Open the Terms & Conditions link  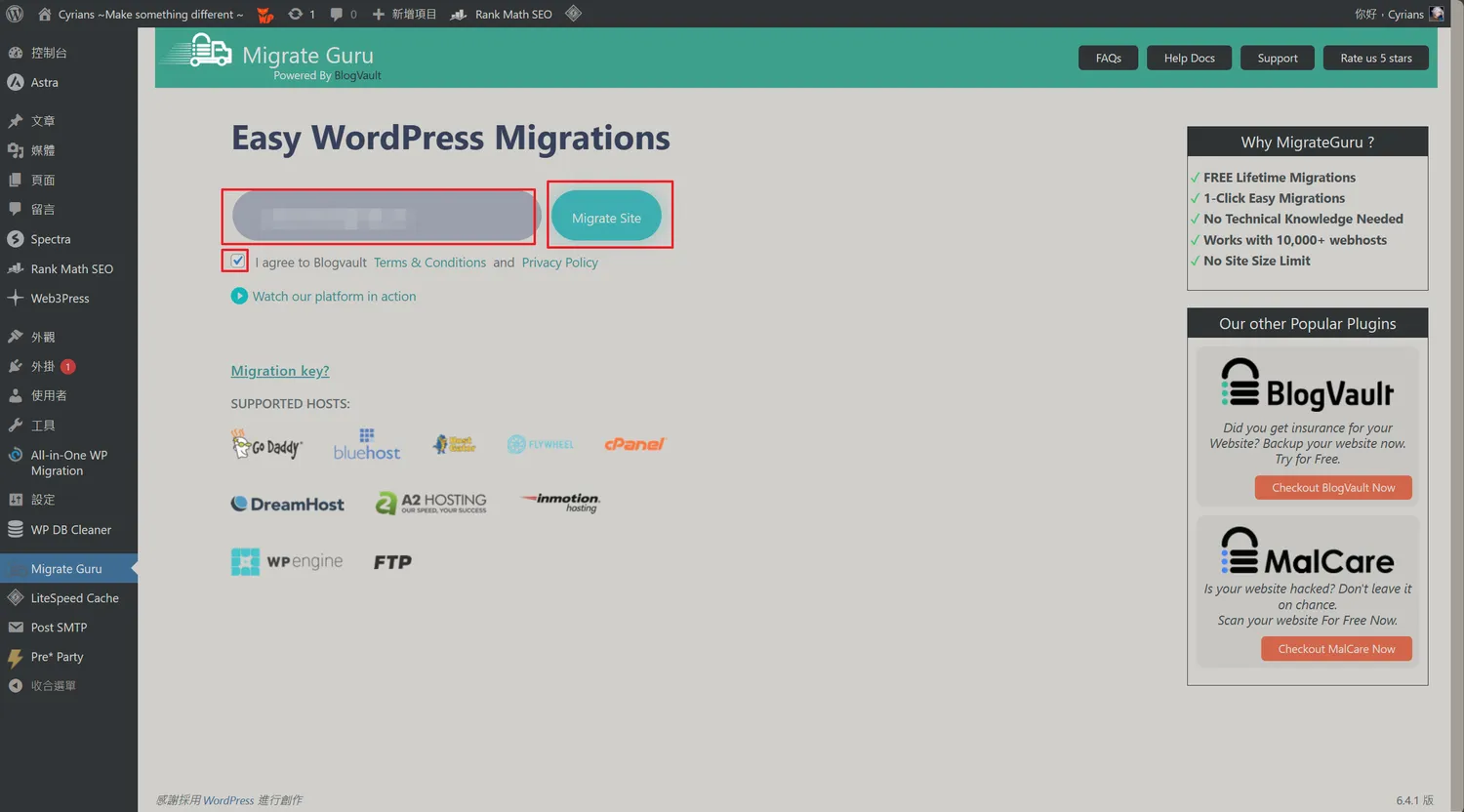coord(429,263)
